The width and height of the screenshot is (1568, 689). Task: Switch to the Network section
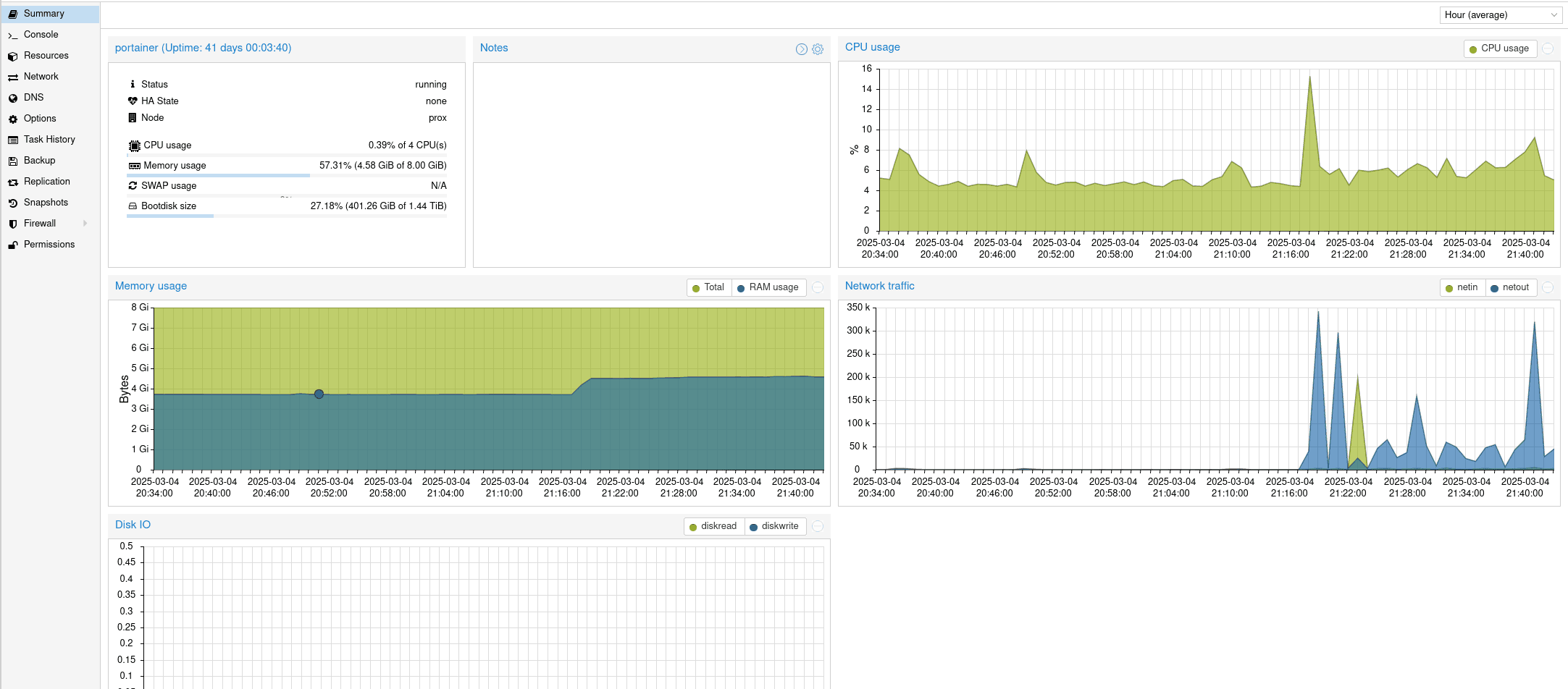(x=41, y=76)
